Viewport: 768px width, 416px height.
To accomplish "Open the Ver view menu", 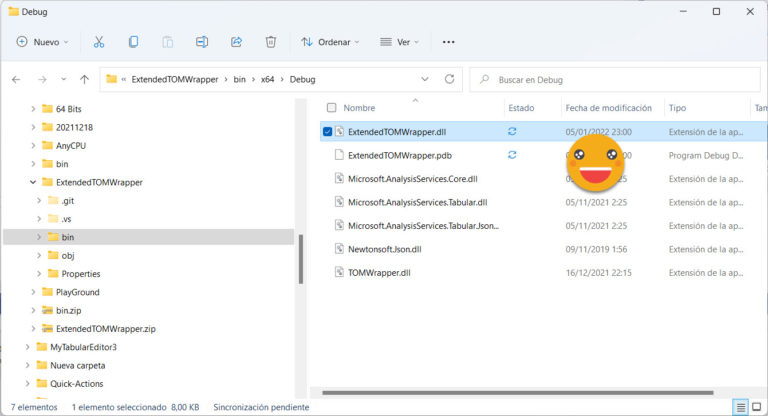I will pos(401,42).
